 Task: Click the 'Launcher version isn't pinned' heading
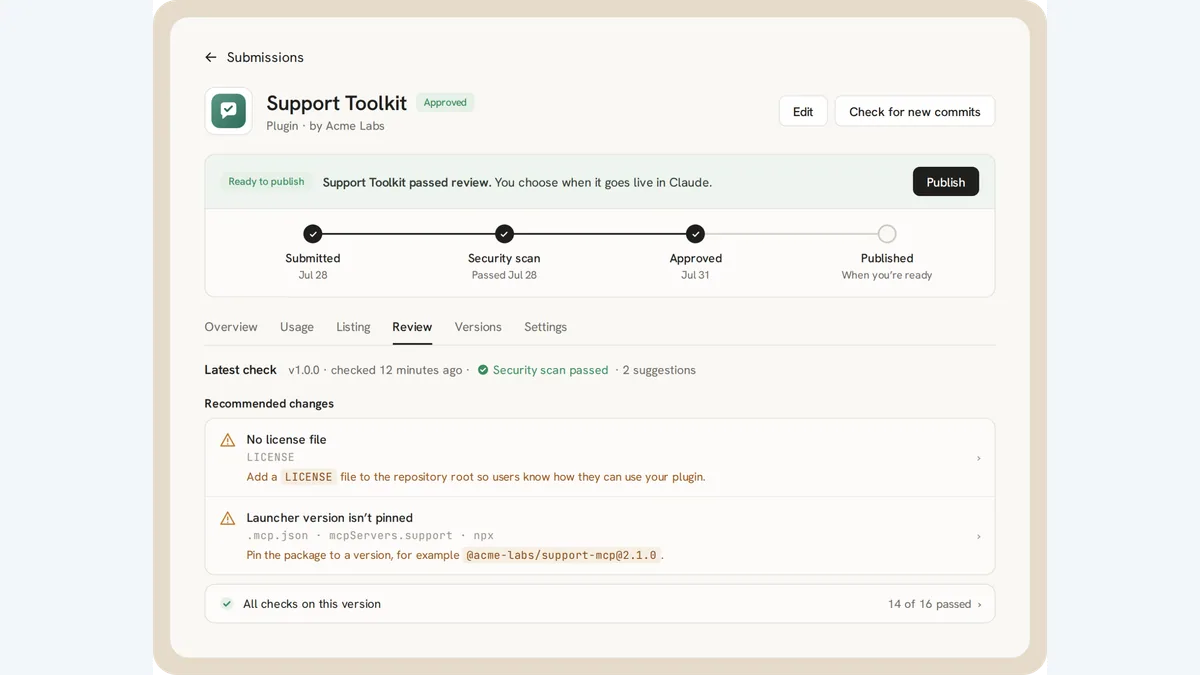[x=330, y=518]
